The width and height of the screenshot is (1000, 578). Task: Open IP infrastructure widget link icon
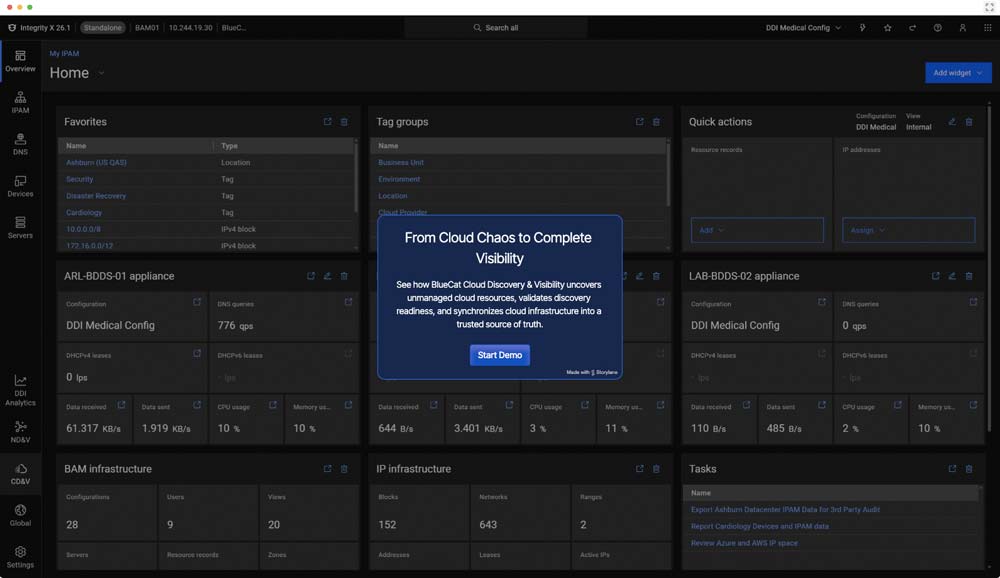point(639,468)
